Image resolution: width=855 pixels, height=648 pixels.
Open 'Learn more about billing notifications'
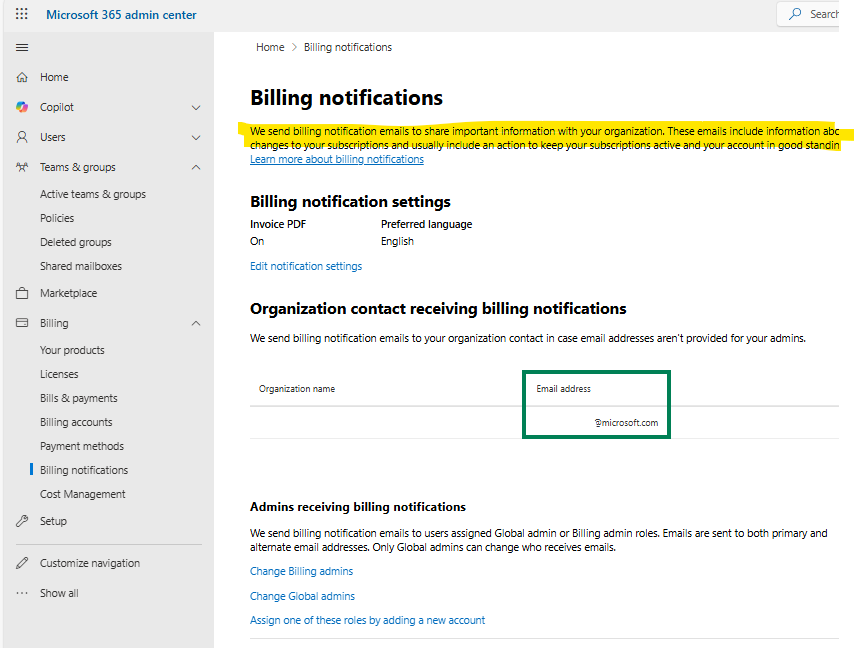click(x=337, y=158)
